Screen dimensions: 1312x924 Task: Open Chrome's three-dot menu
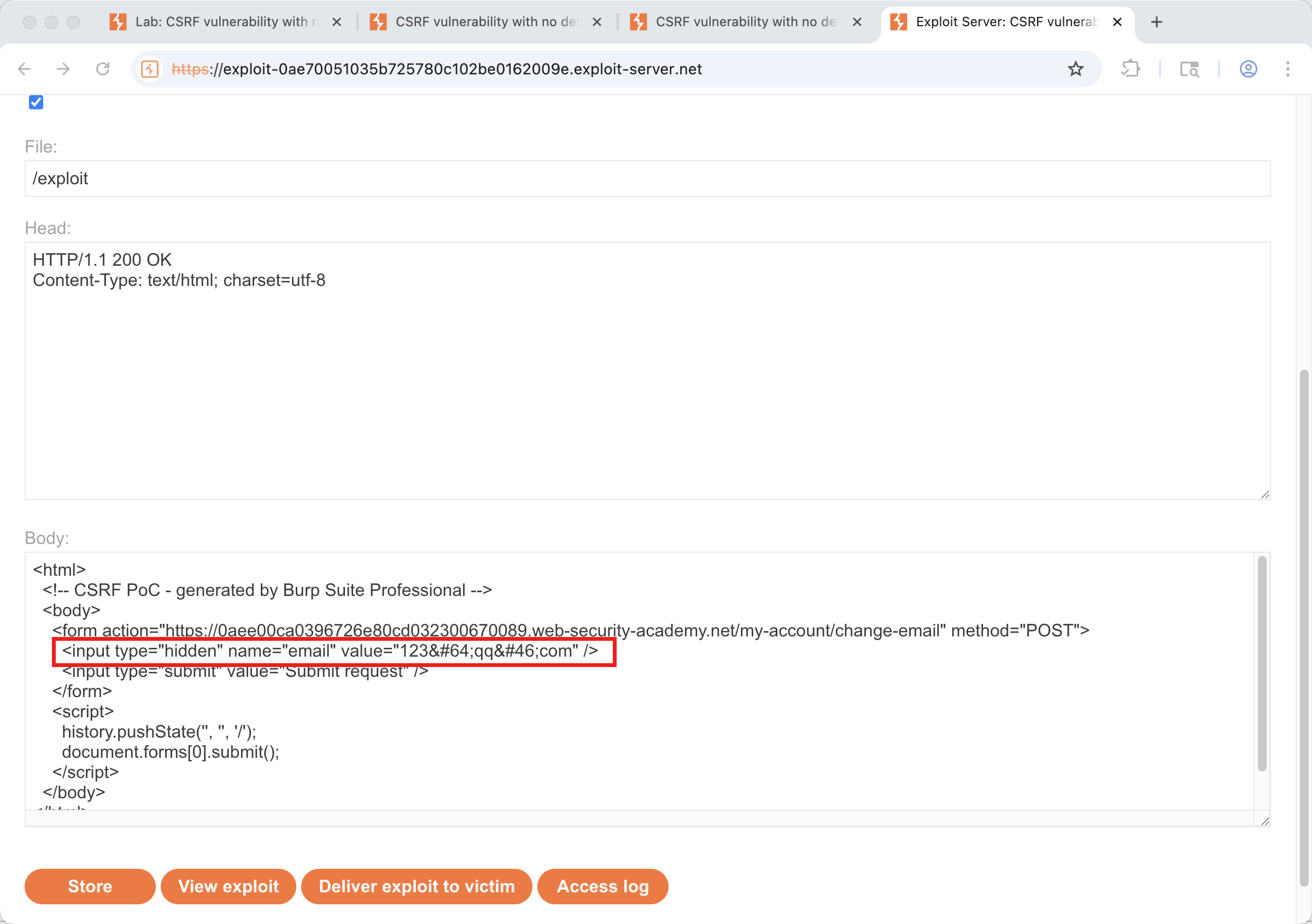coord(1287,69)
